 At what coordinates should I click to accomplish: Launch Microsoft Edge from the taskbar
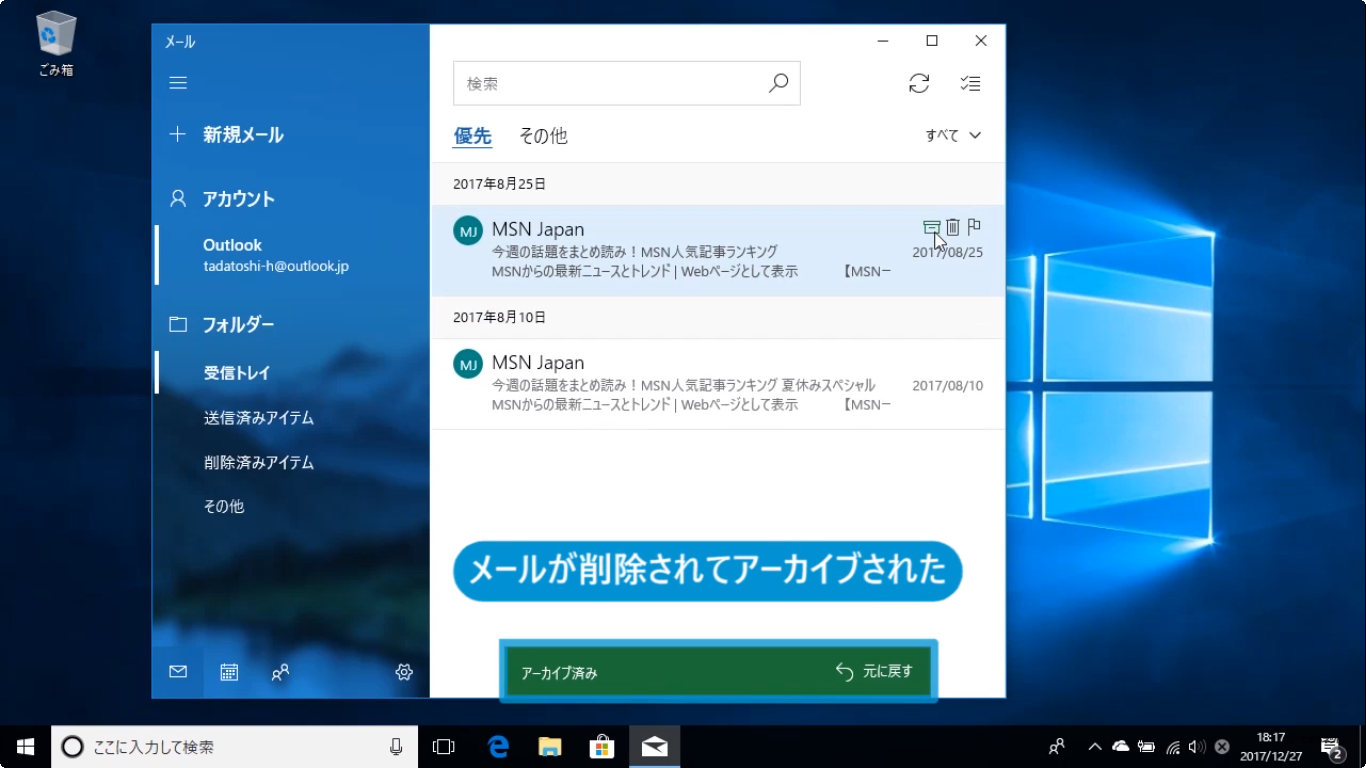[497, 747]
